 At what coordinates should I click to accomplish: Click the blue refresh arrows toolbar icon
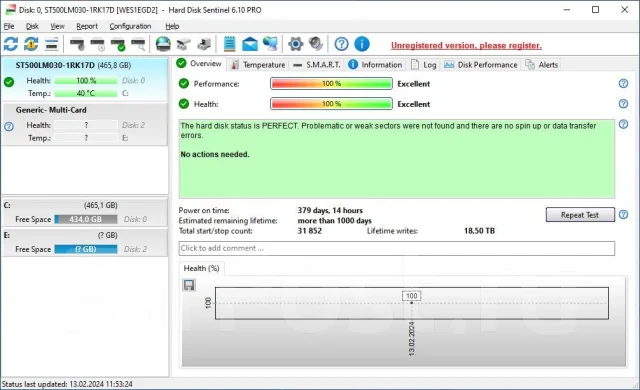coord(11,44)
